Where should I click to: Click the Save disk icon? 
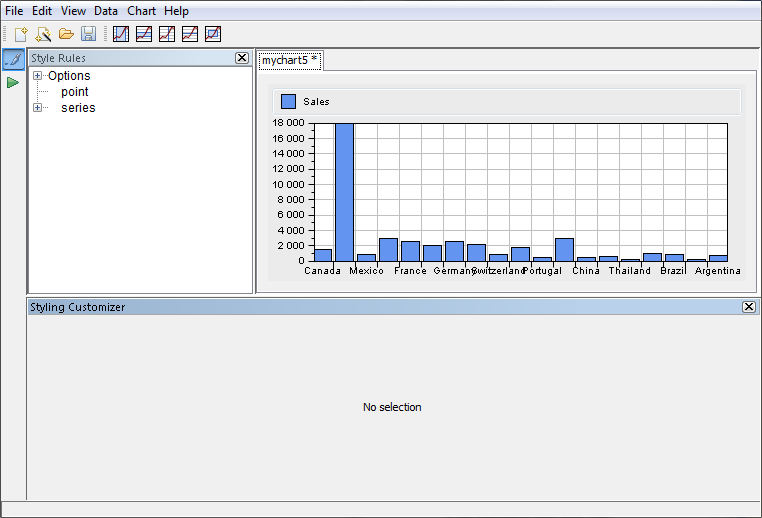point(89,34)
